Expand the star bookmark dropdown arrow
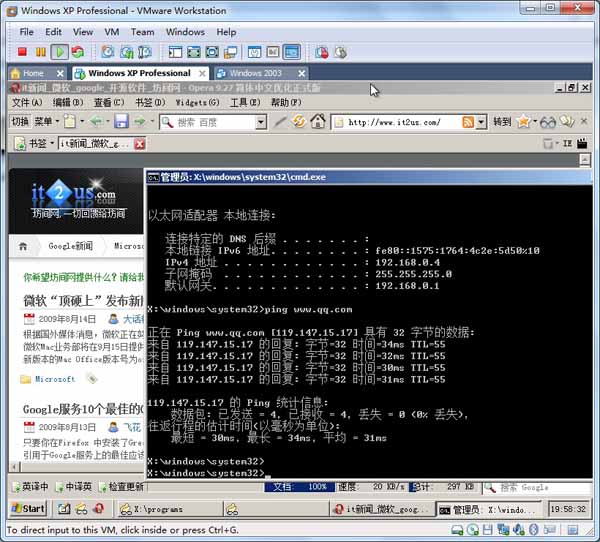 click(x=535, y=122)
